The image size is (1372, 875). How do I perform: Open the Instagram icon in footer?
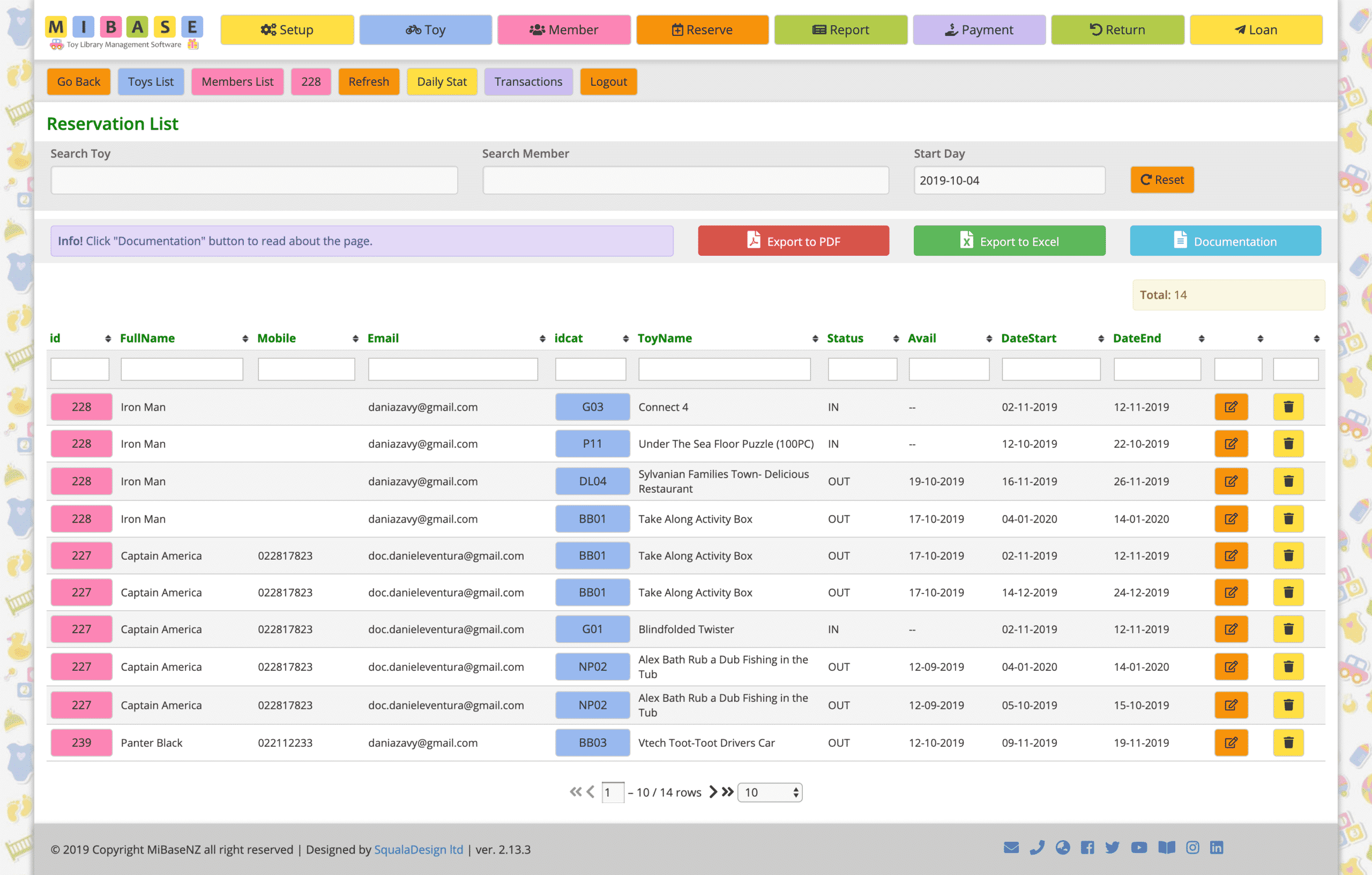(x=1192, y=848)
